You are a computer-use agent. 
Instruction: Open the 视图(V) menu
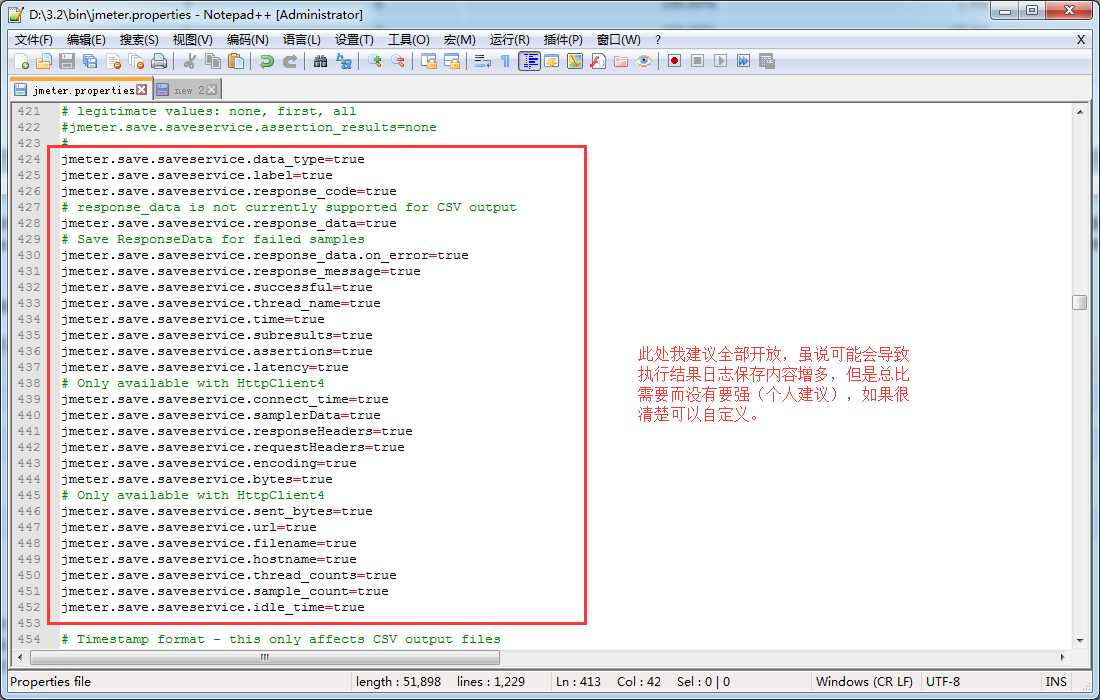(x=192, y=40)
